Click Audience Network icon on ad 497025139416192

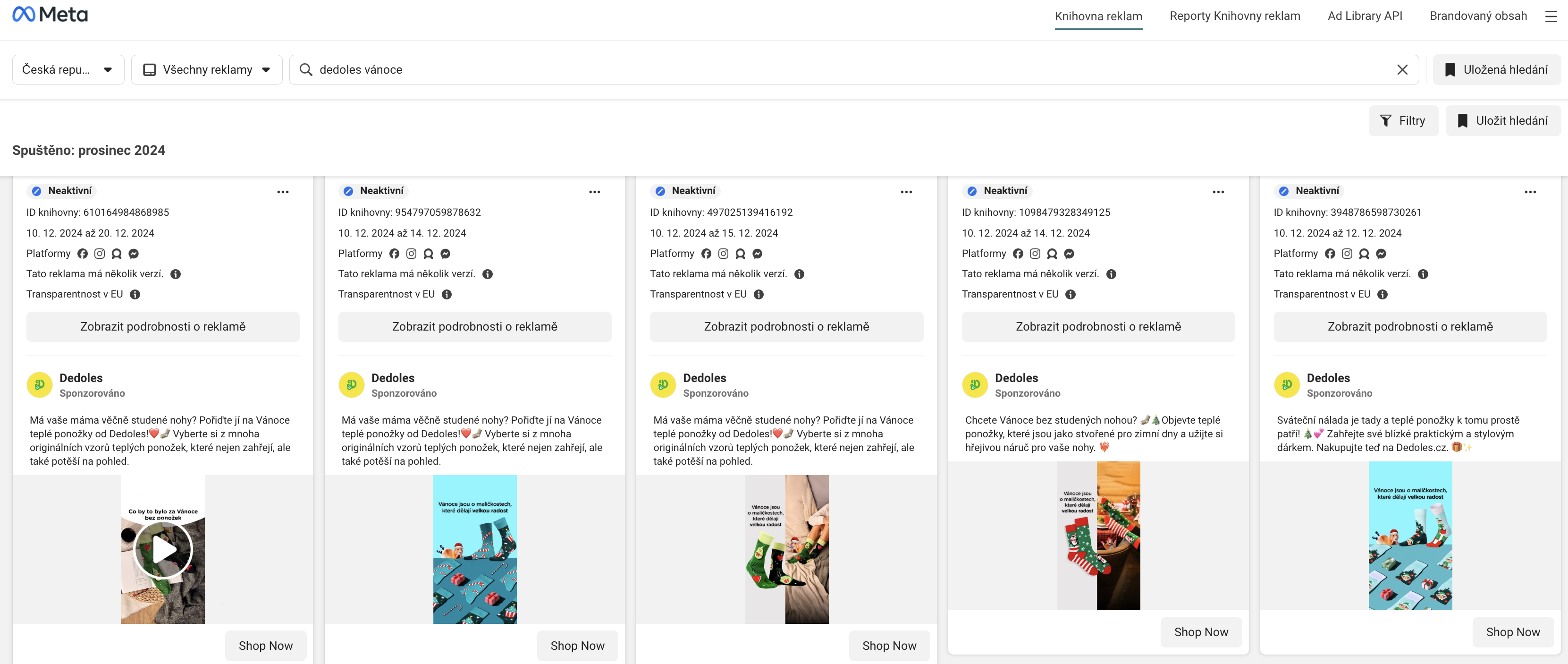point(740,254)
